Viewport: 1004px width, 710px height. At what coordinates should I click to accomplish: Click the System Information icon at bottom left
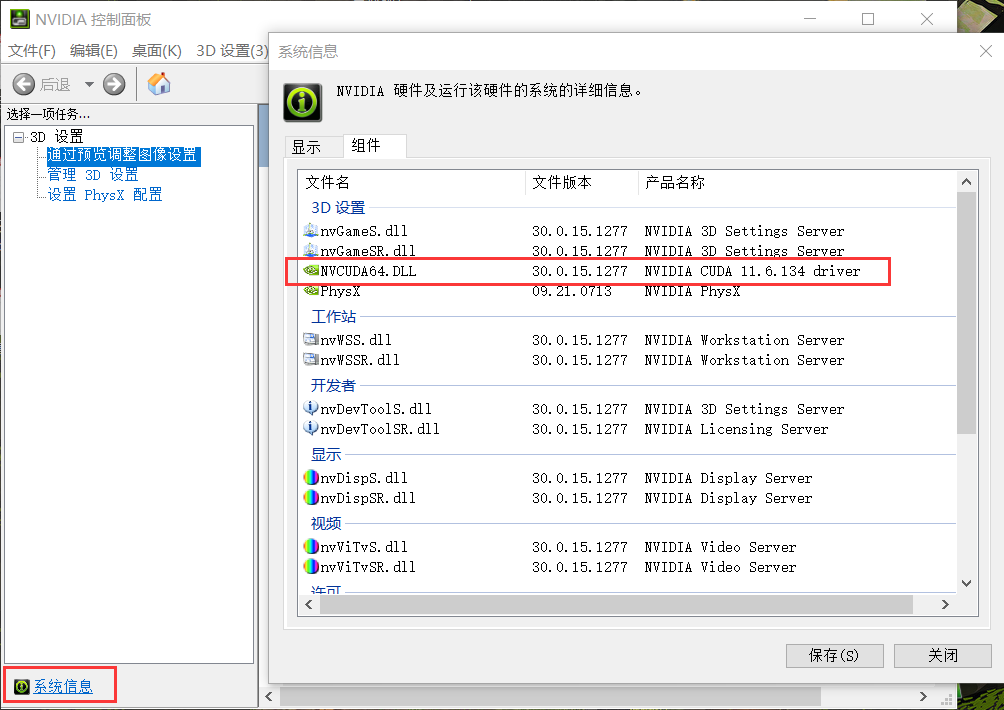(22, 686)
